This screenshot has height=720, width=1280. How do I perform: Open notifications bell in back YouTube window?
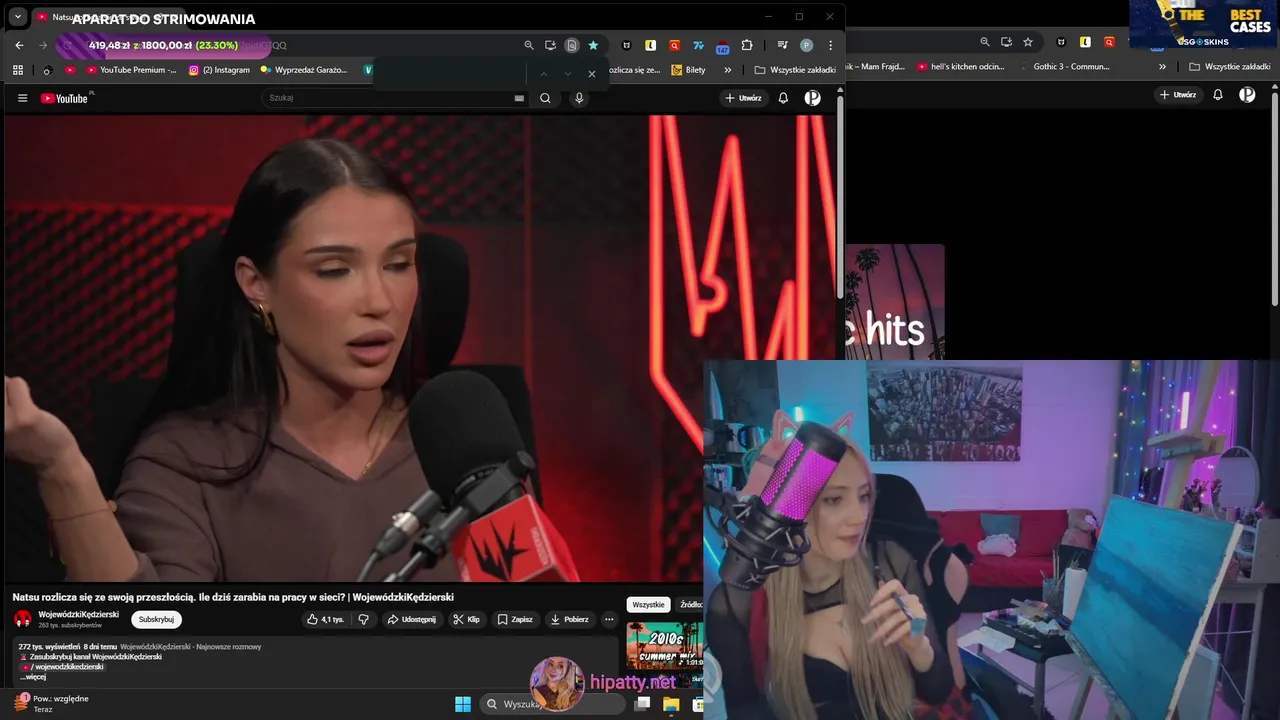[x=1217, y=95]
